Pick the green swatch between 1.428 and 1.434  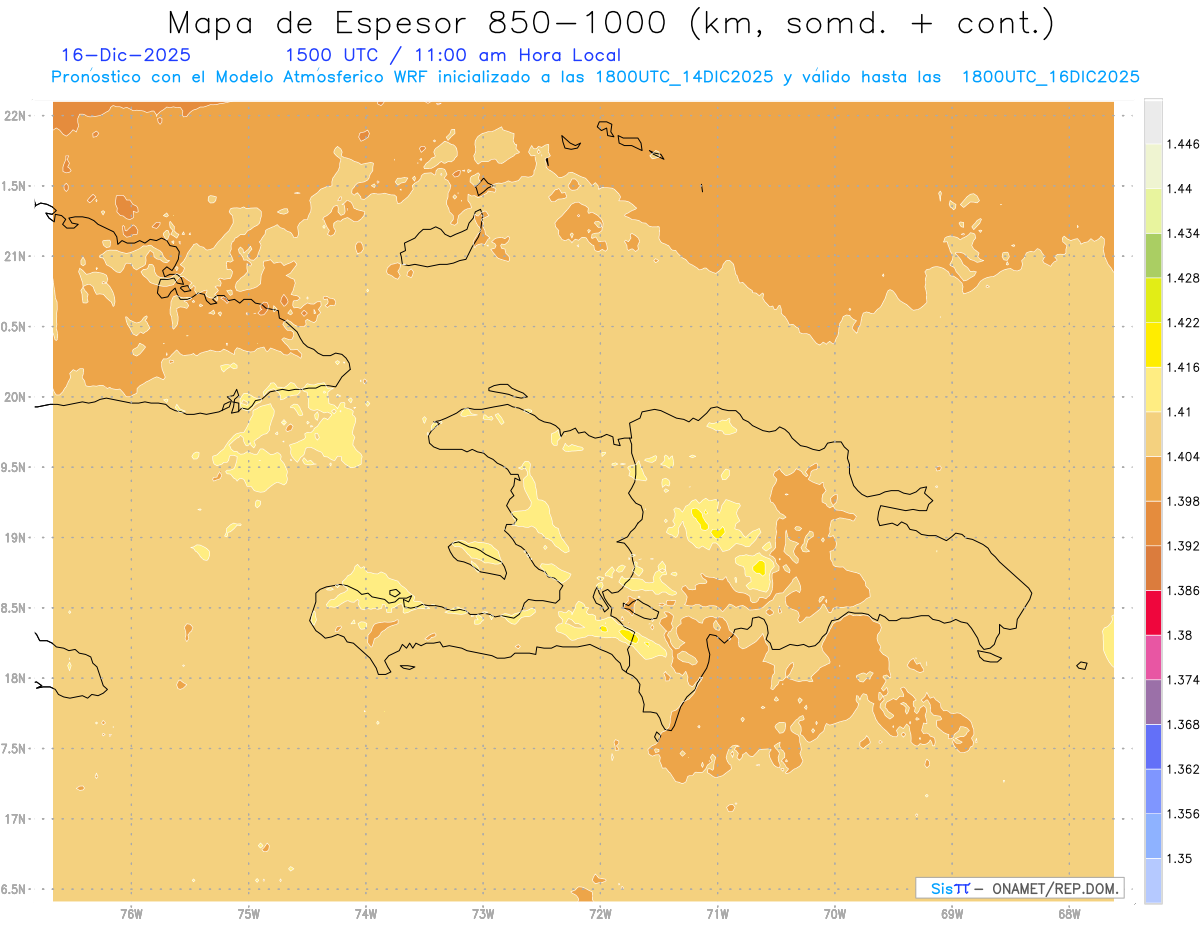[1153, 255]
